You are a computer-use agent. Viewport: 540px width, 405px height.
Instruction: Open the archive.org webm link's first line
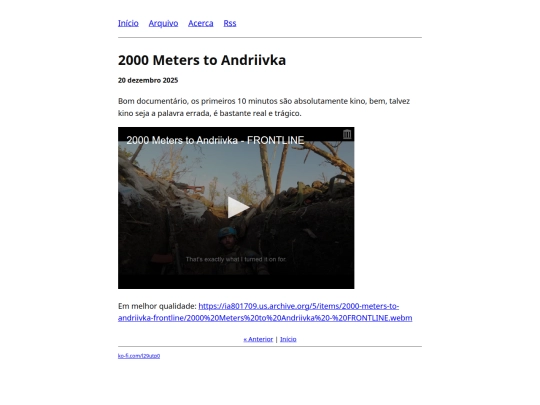[299, 306]
